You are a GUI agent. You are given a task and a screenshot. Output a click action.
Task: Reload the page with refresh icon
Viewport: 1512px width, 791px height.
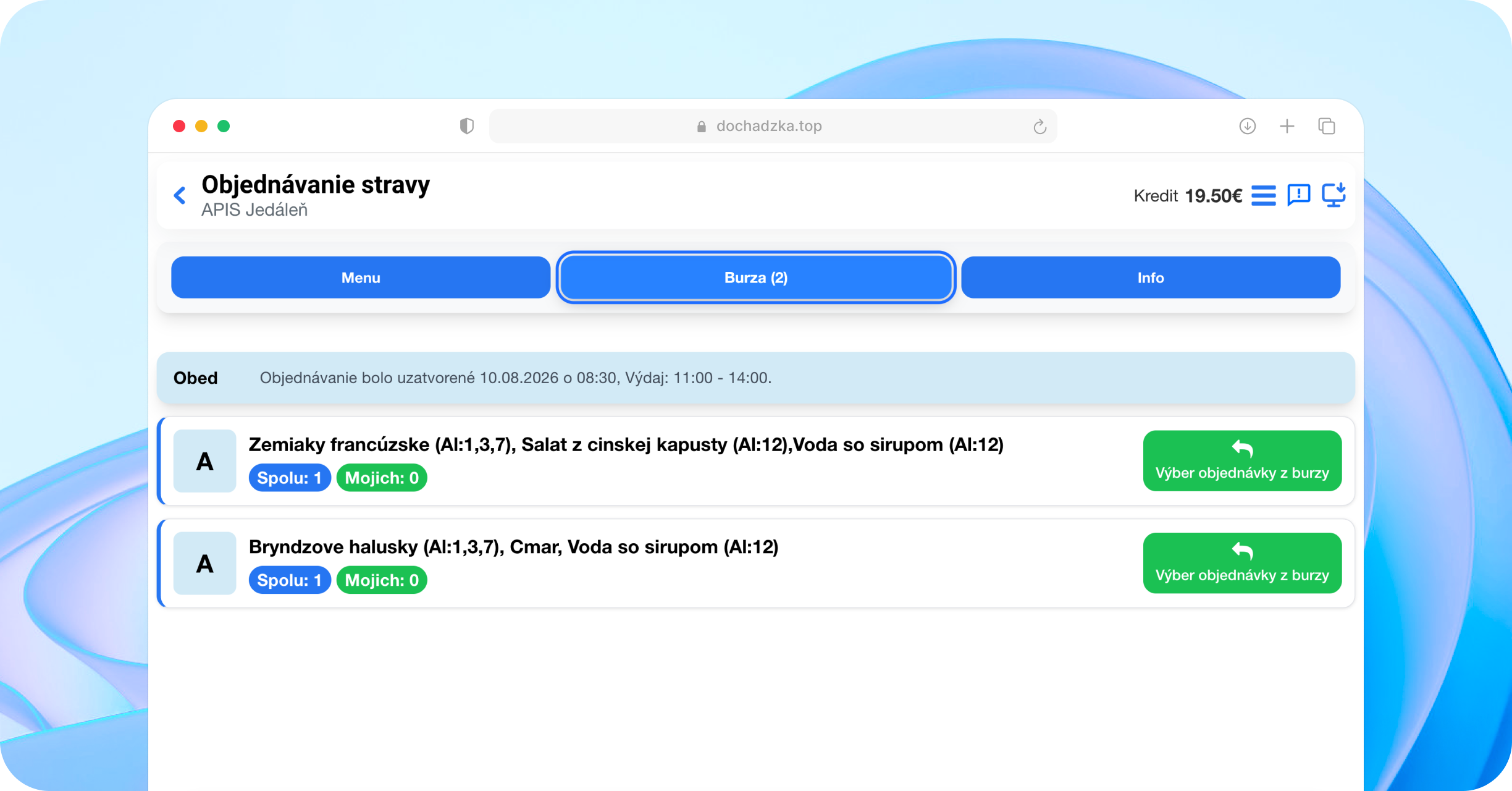(x=1040, y=127)
